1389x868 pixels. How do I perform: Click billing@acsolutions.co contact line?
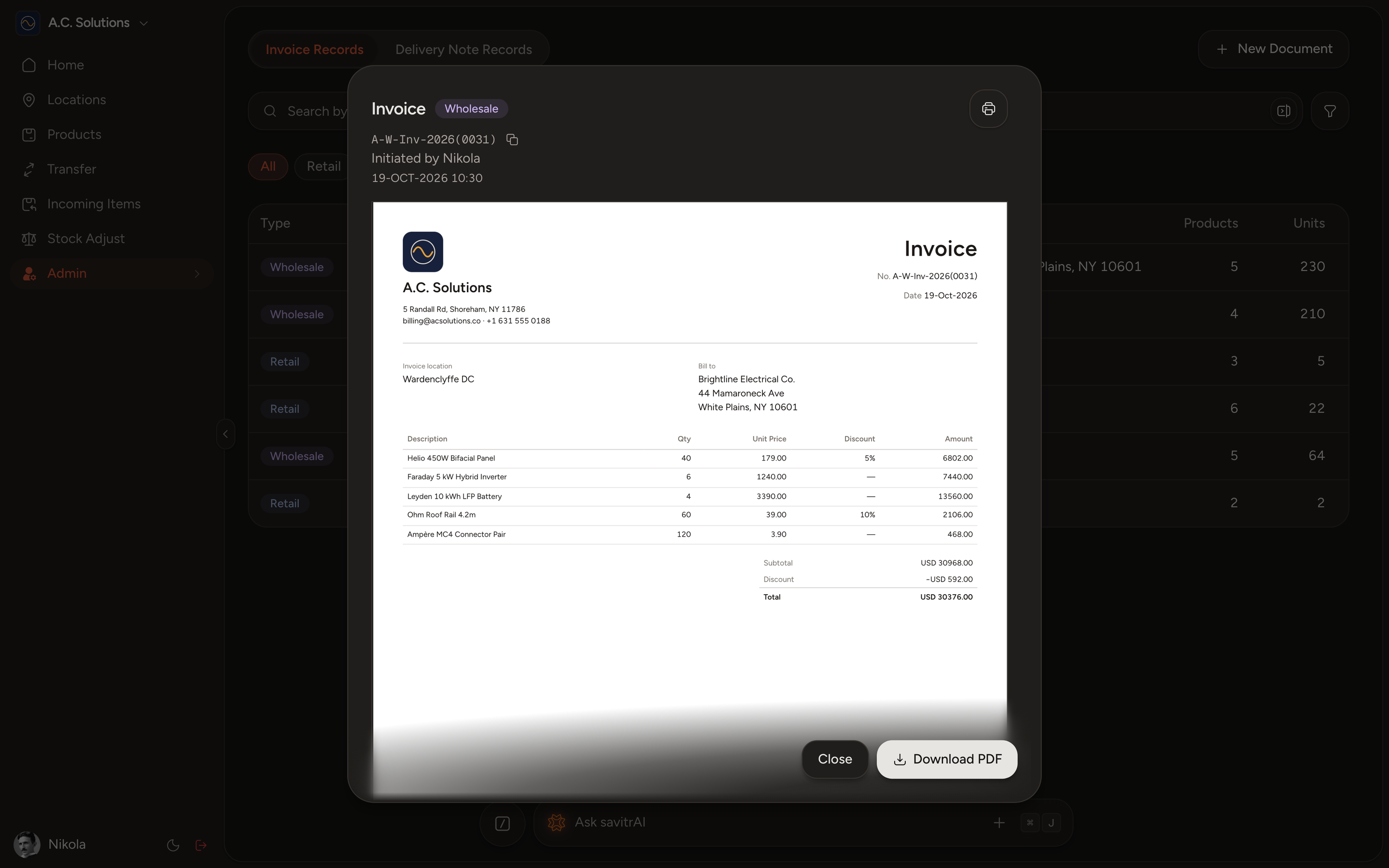[476, 321]
